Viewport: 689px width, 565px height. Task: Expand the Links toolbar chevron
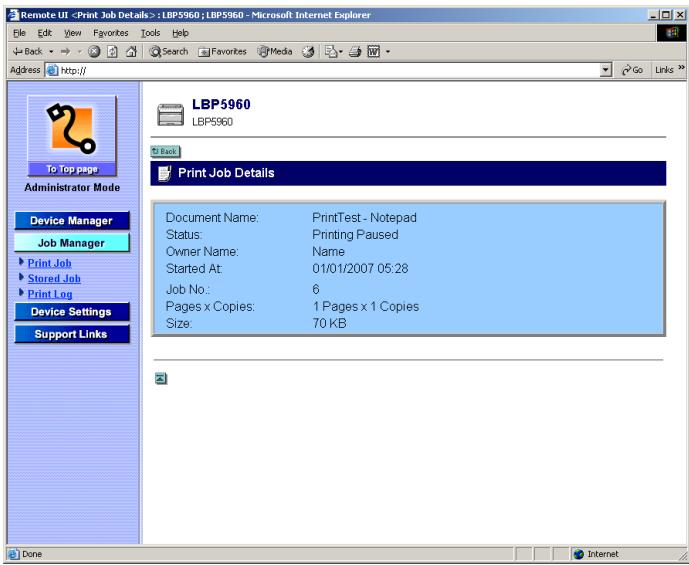coord(682,68)
